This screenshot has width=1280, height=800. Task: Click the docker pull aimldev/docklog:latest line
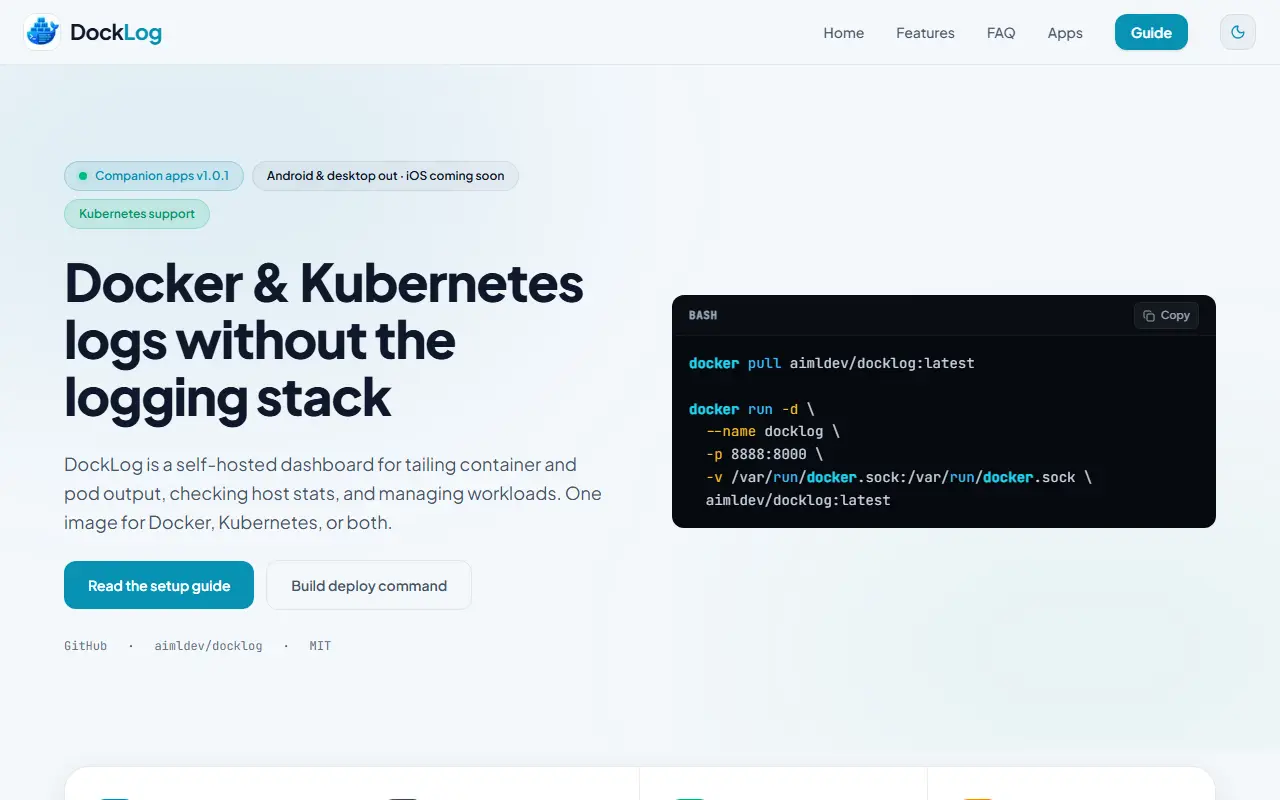pos(831,363)
